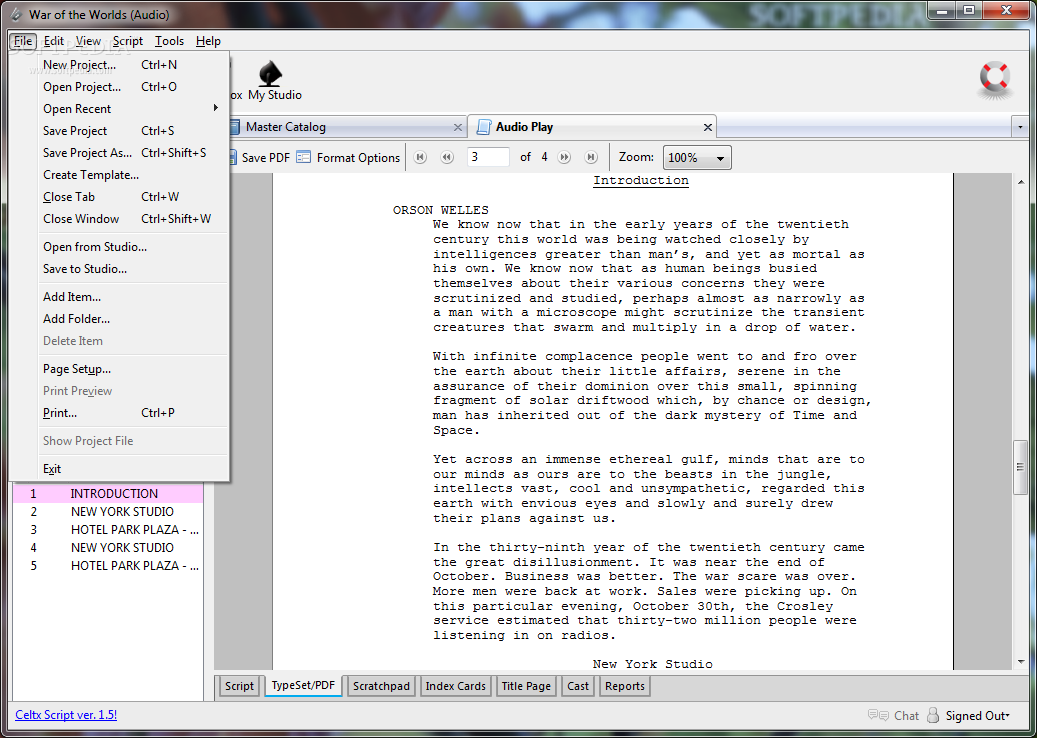Choose Print menu item
Viewport: 1037px width, 738px height.
(119, 413)
